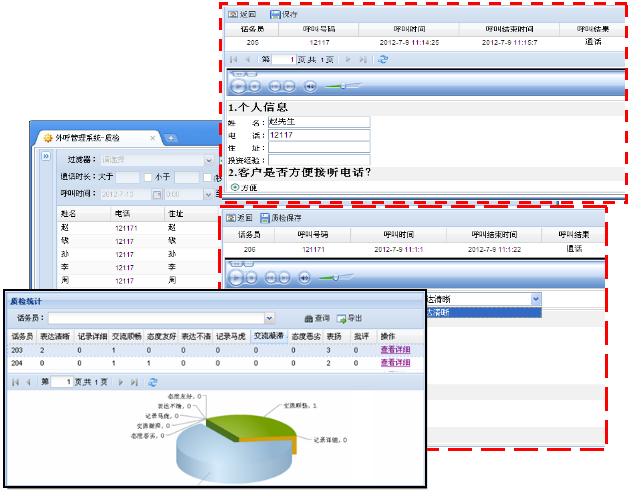Open 查看详细 link for agent 203
Screen dimensions: 630x492
(x=395, y=350)
